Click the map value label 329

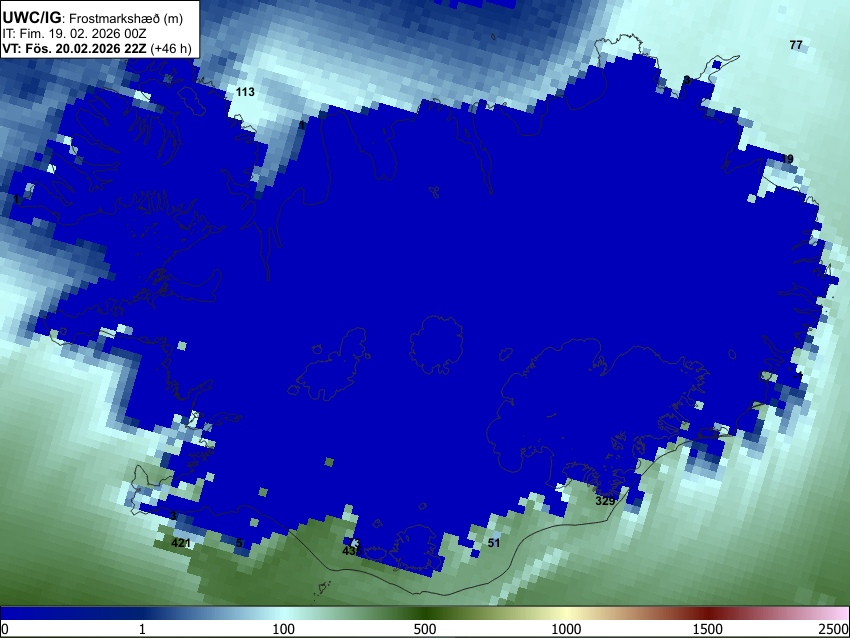pyautogui.click(x=605, y=501)
